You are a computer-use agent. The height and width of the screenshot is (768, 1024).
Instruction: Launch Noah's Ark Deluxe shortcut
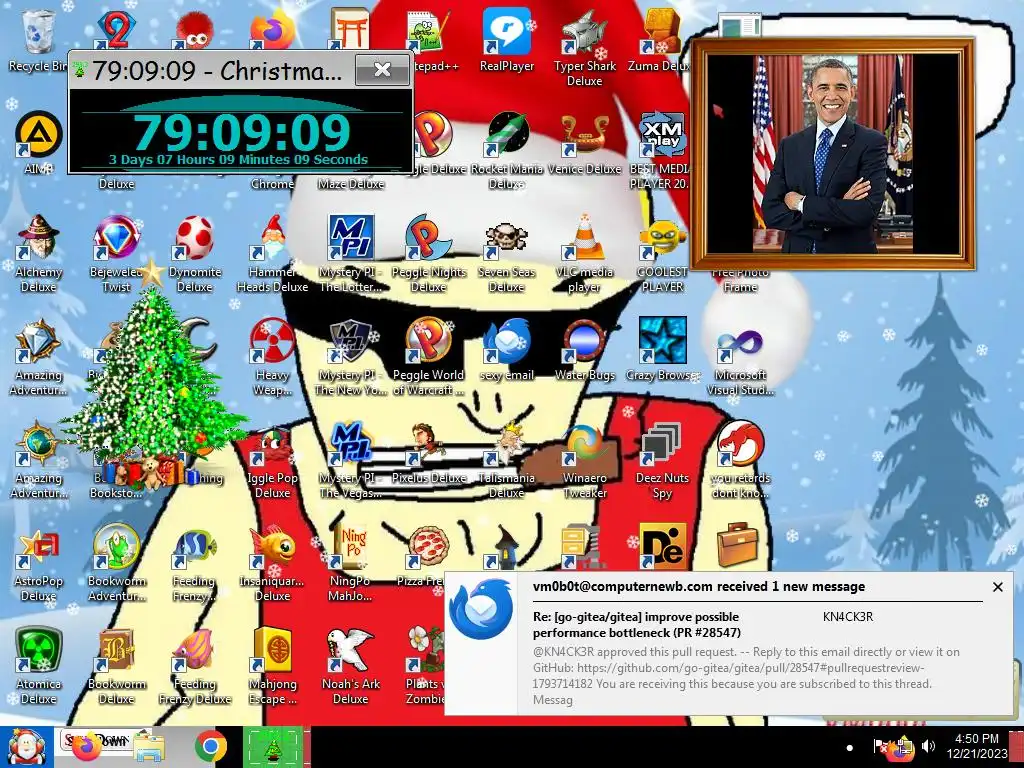tap(351, 666)
